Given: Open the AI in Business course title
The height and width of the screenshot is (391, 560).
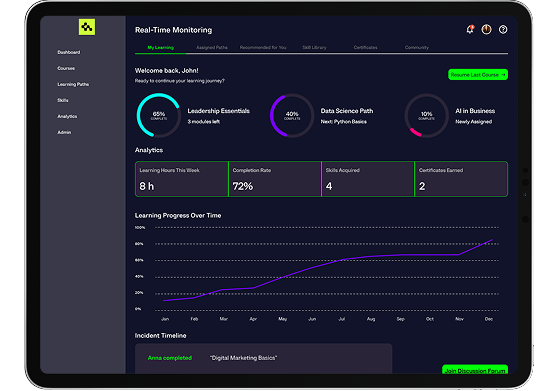Looking at the screenshot, I should coord(475,111).
